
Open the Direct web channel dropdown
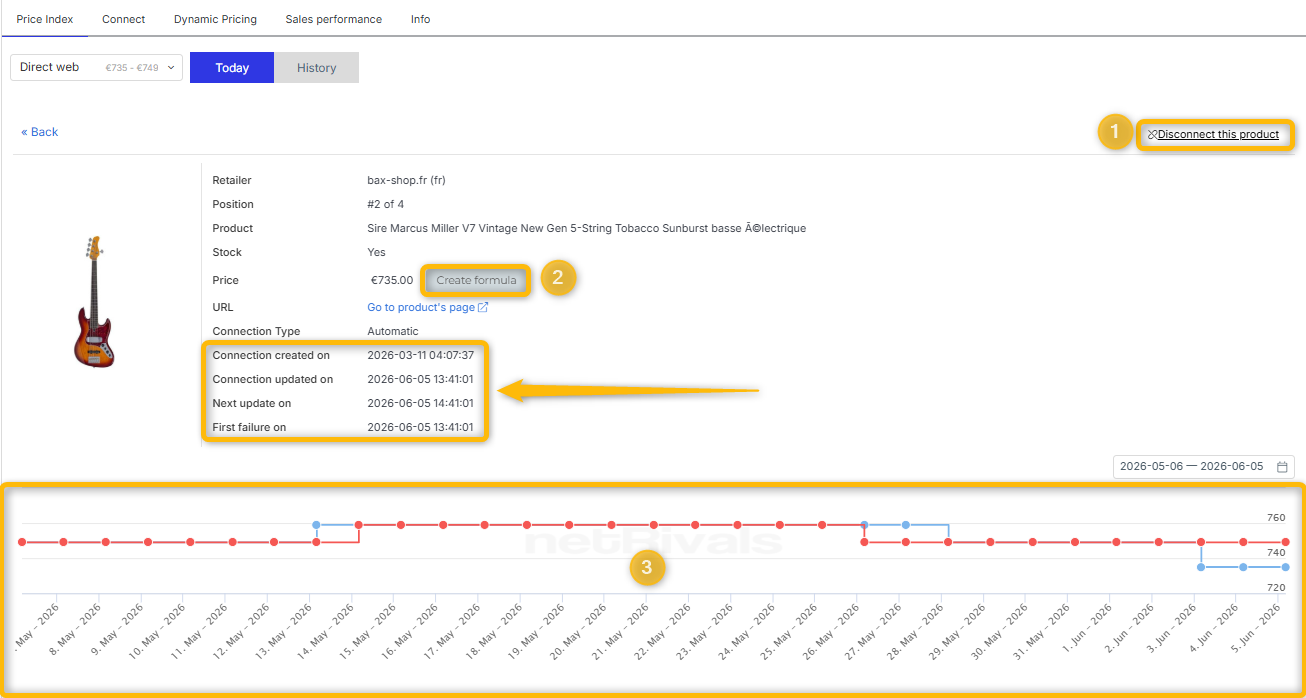[x=96, y=68]
